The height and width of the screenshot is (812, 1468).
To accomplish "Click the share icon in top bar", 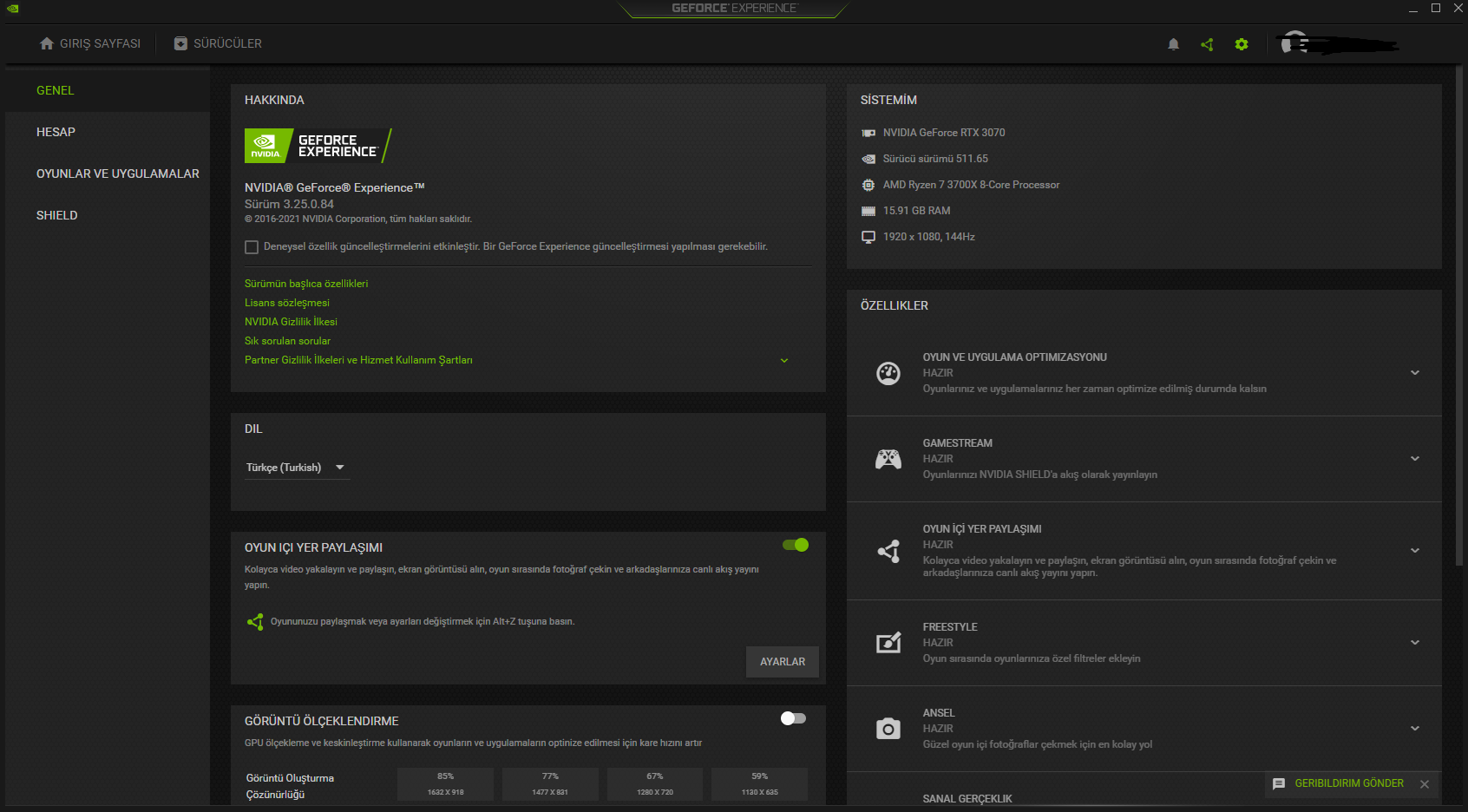I will (x=1207, y=44).
